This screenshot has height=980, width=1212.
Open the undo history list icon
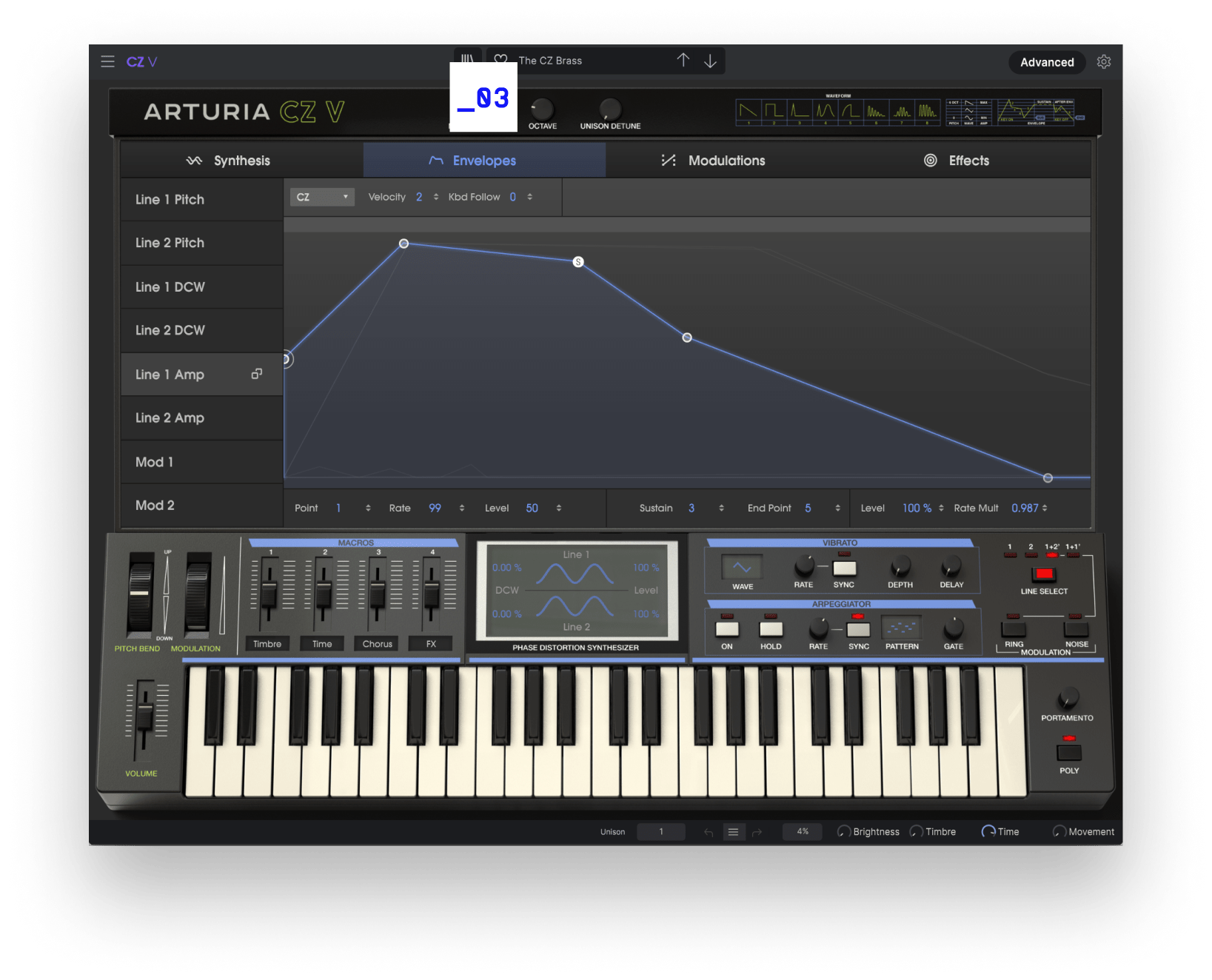pos(733,832)
